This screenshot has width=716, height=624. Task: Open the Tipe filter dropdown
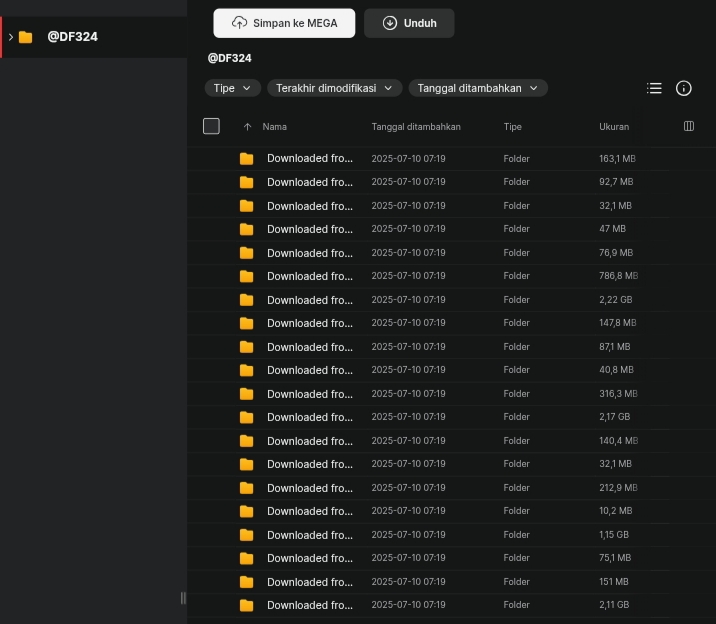[233, 88]
